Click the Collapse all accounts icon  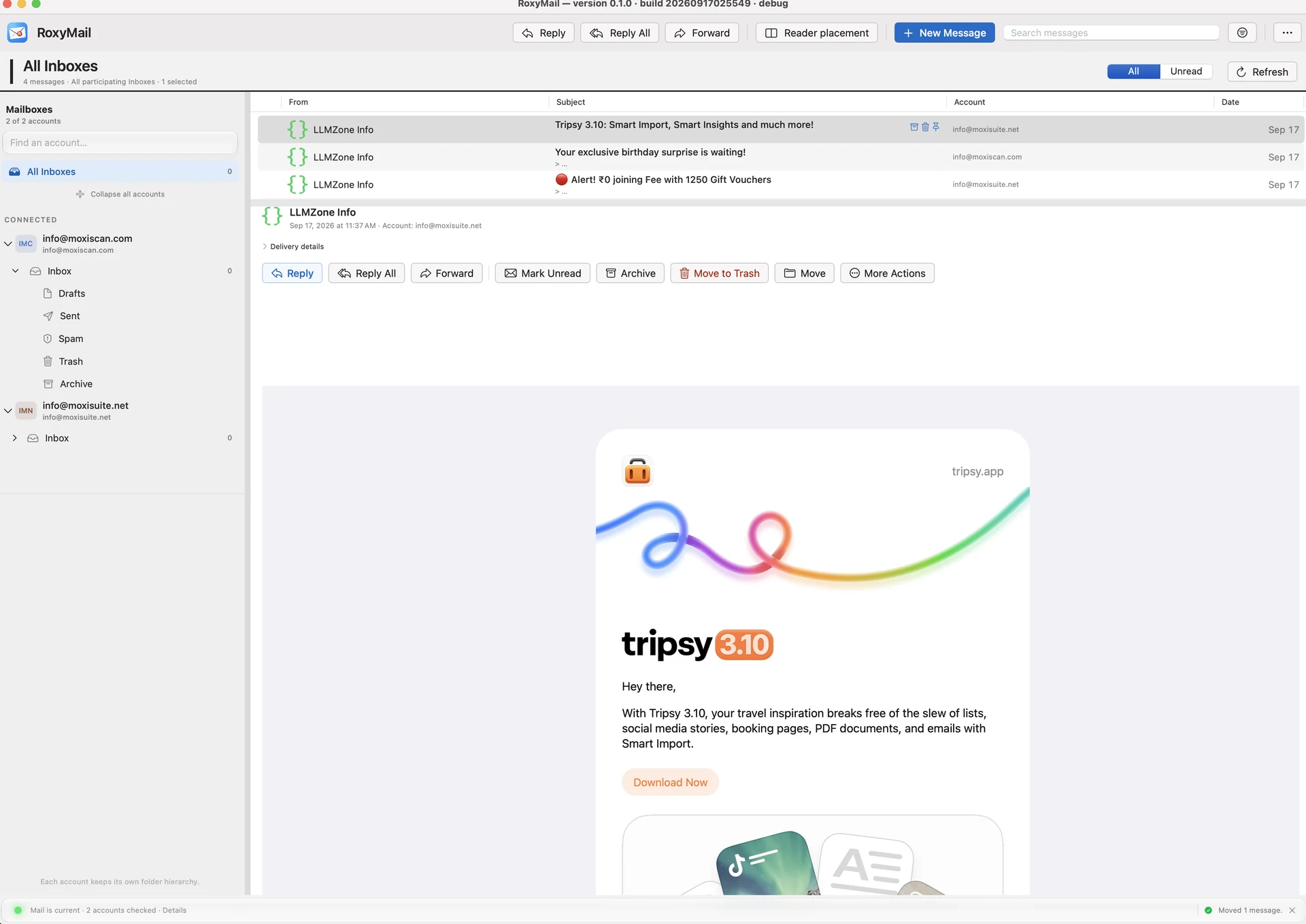pyautogui.click(x=80, y=194)
